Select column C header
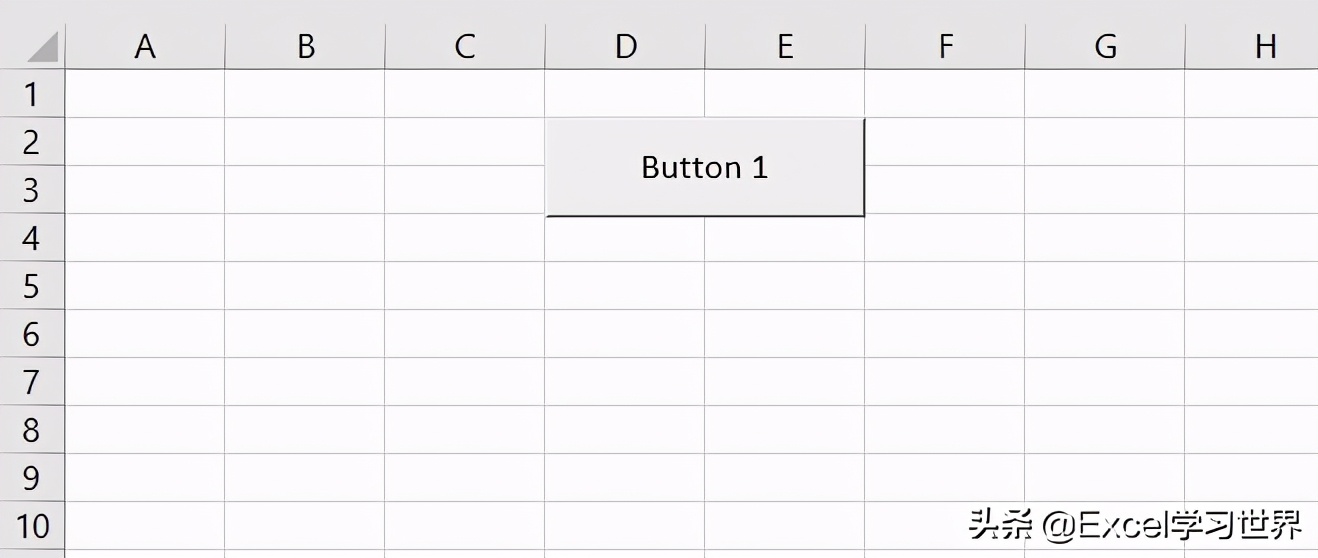This screenshot has height=558, width=1318. click(x=465, y=46)
